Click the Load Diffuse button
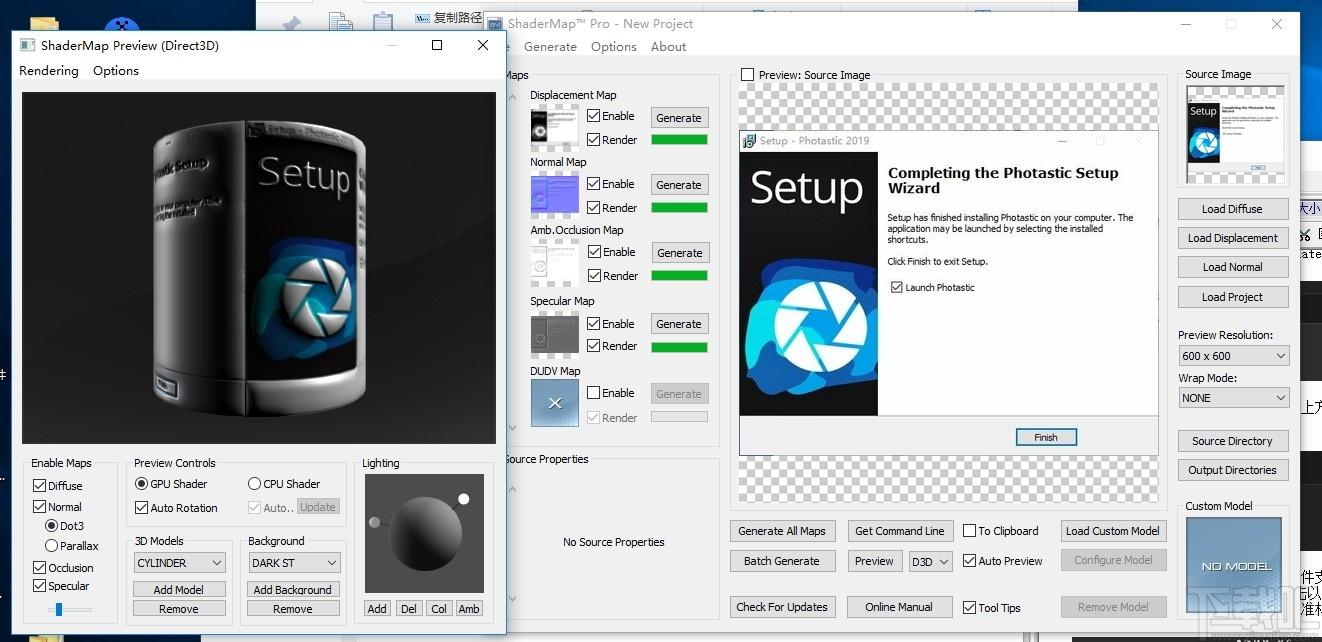 (x=1232, y=209)
